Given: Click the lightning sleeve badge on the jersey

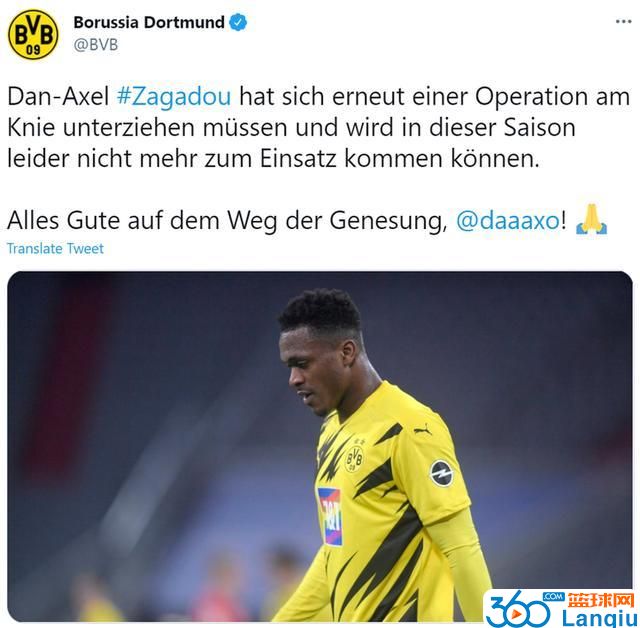Looking at the screenshot, I should (x=441, y=473).
